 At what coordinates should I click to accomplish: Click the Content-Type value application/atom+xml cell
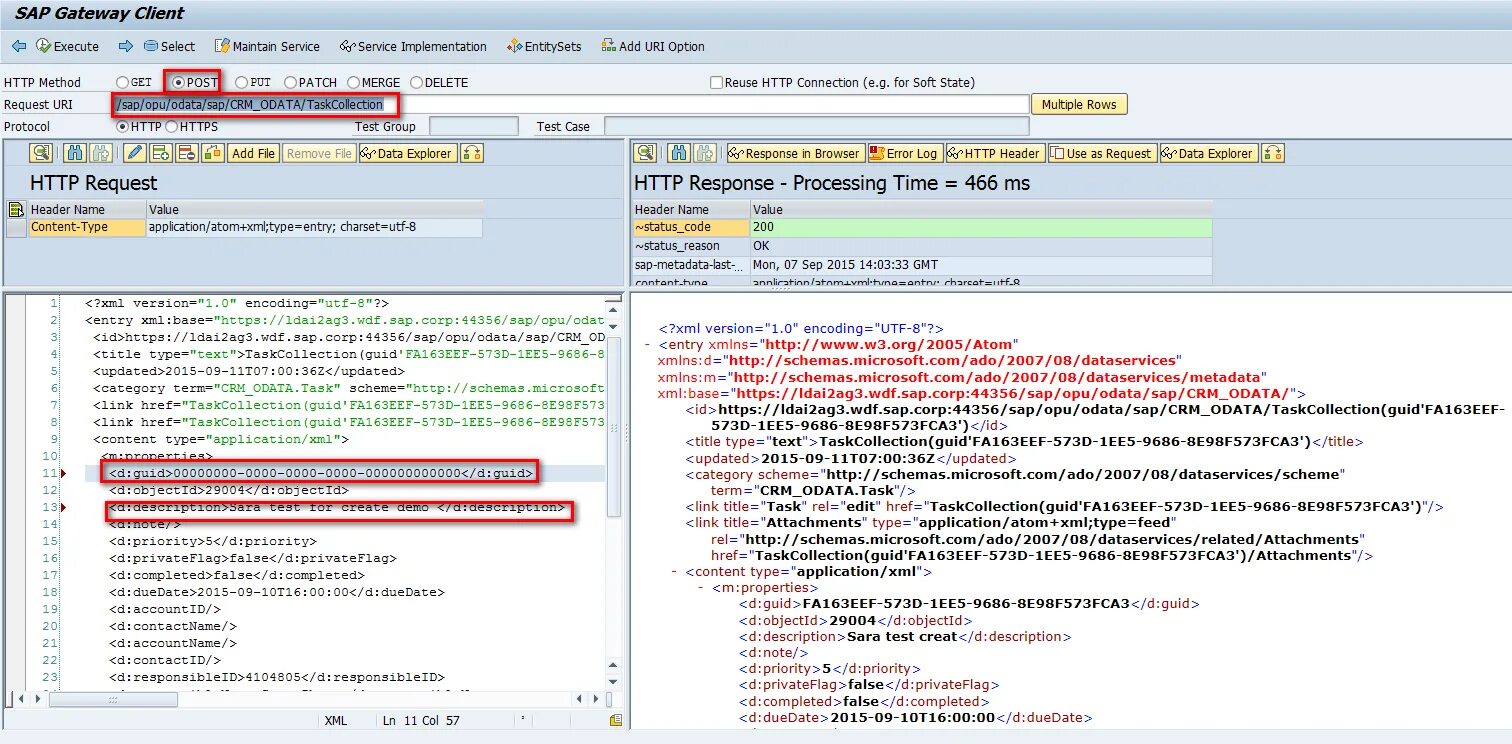tap(315, 227)
